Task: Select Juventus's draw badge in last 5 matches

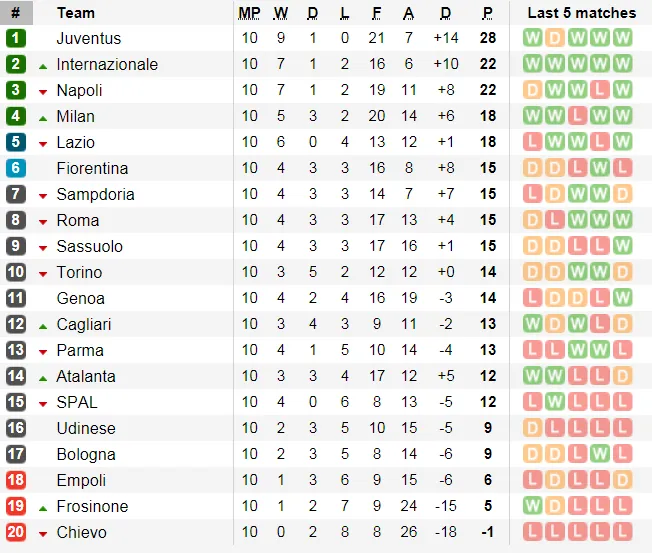Action: [555, 38]
